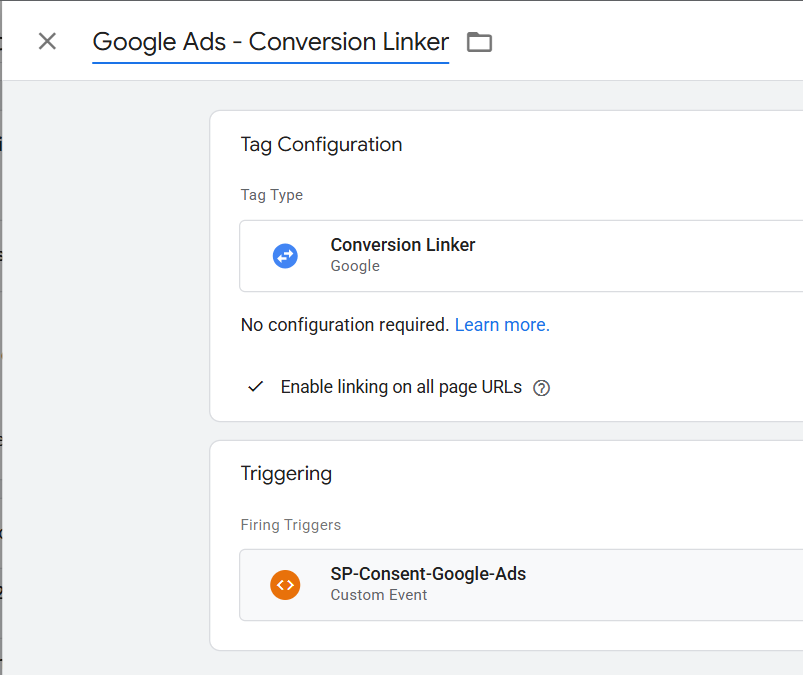The width and height of the screenshot is (803, 675).
Task: Click the Firing Triggers label
Action: point(291,525)
